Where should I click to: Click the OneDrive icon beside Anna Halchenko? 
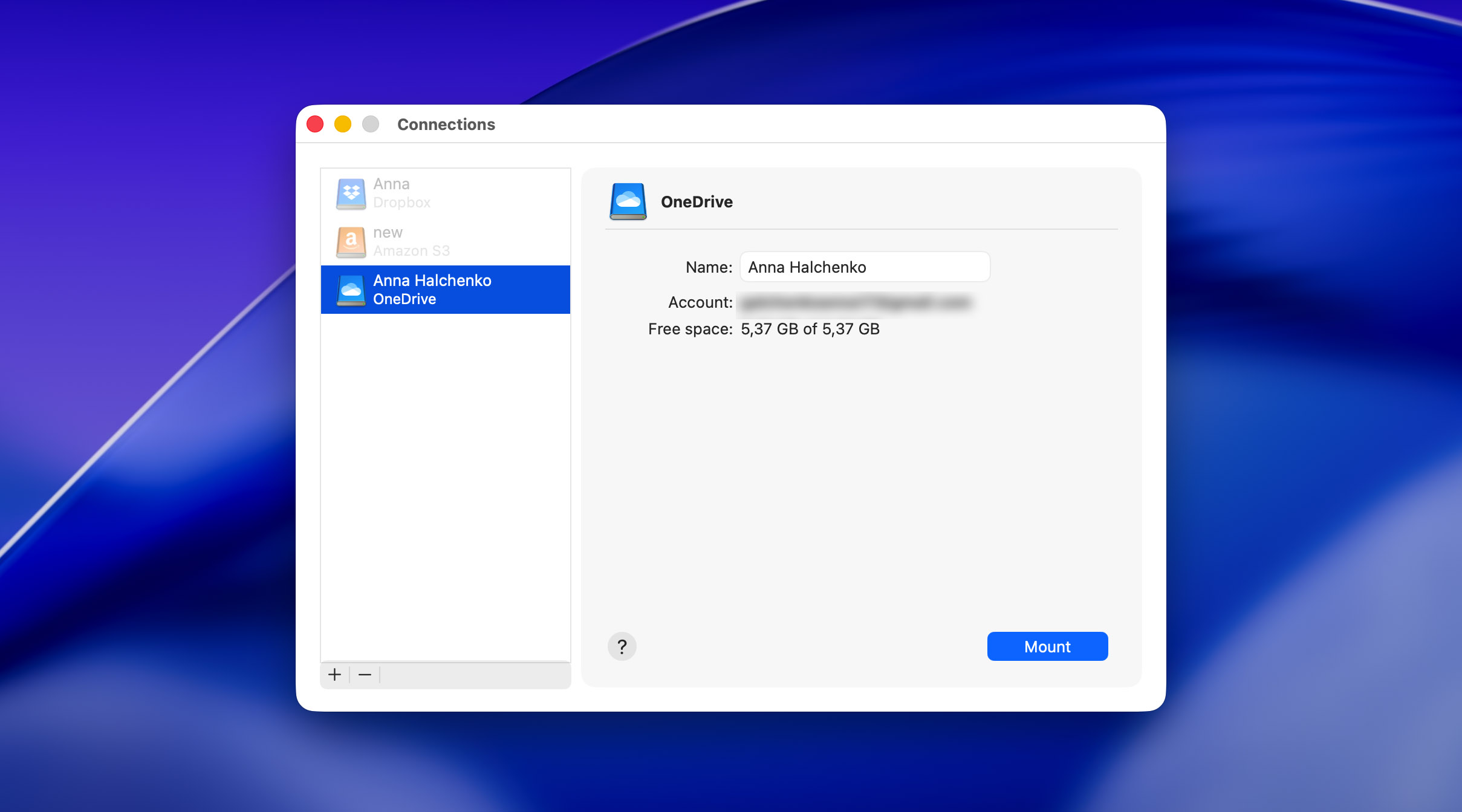(x=353, y=290)
